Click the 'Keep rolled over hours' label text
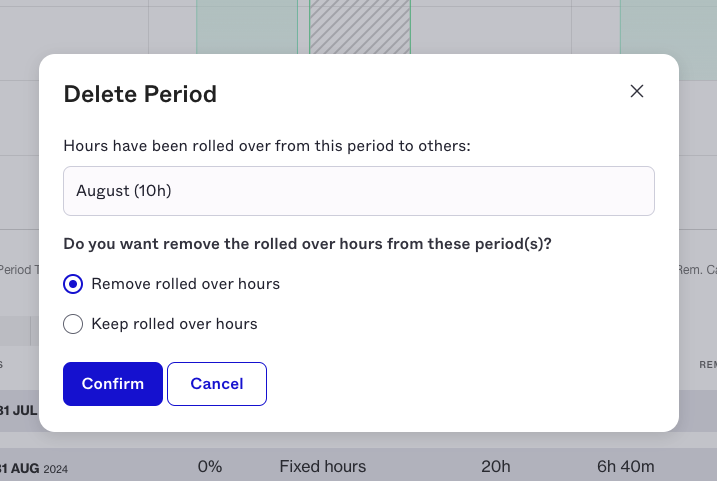The height and width of the screenshot is (481, 717). tap(174, 324)
